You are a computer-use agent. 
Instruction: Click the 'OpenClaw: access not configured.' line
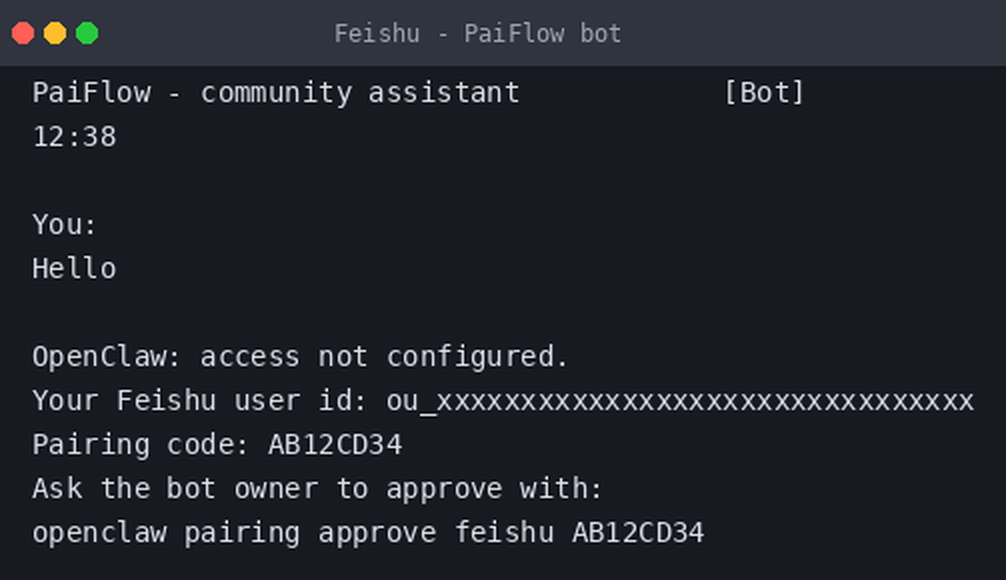point(300,357)
